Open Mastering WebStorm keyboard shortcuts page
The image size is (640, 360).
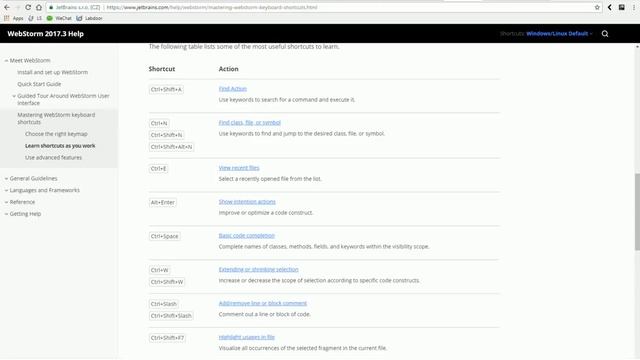pyautogui.click(x=56, y=118)
